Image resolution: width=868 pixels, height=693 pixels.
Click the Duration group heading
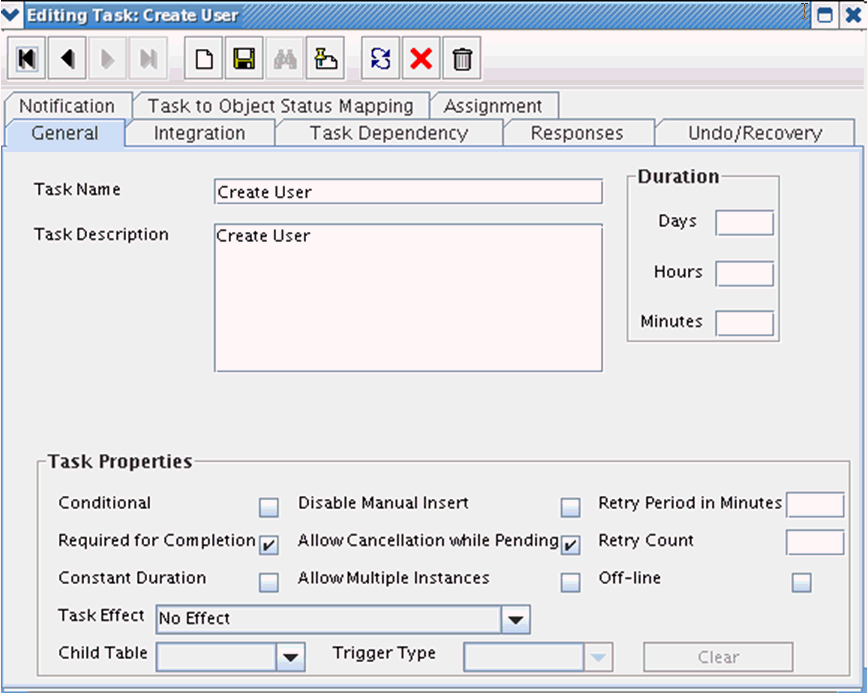(678, 177)
